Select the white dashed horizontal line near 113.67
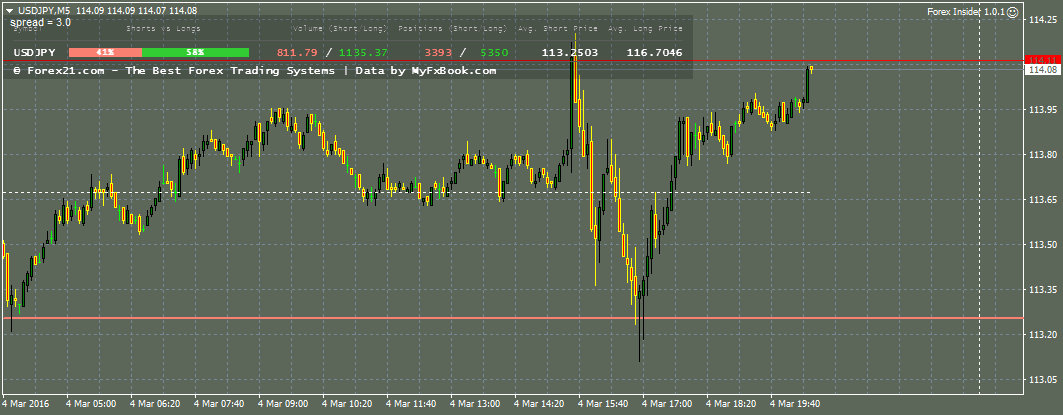The height and width of the screenshot is (415, 1063). (407, 193)
